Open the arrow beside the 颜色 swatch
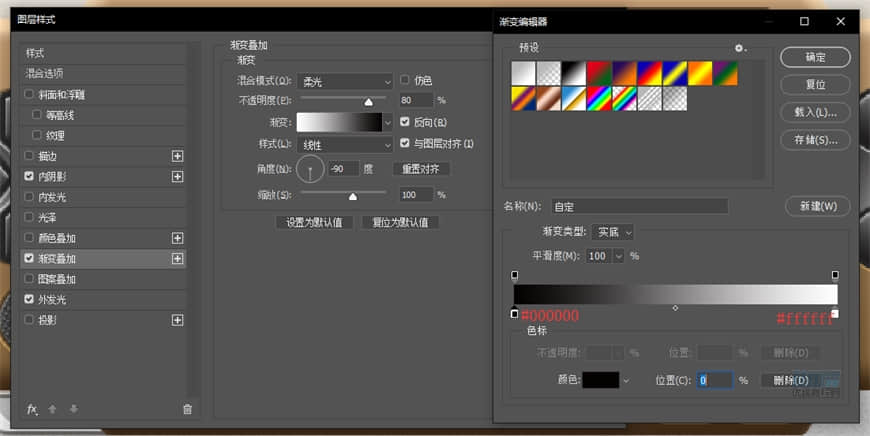The image size is (870, 436). coord(626,381)
